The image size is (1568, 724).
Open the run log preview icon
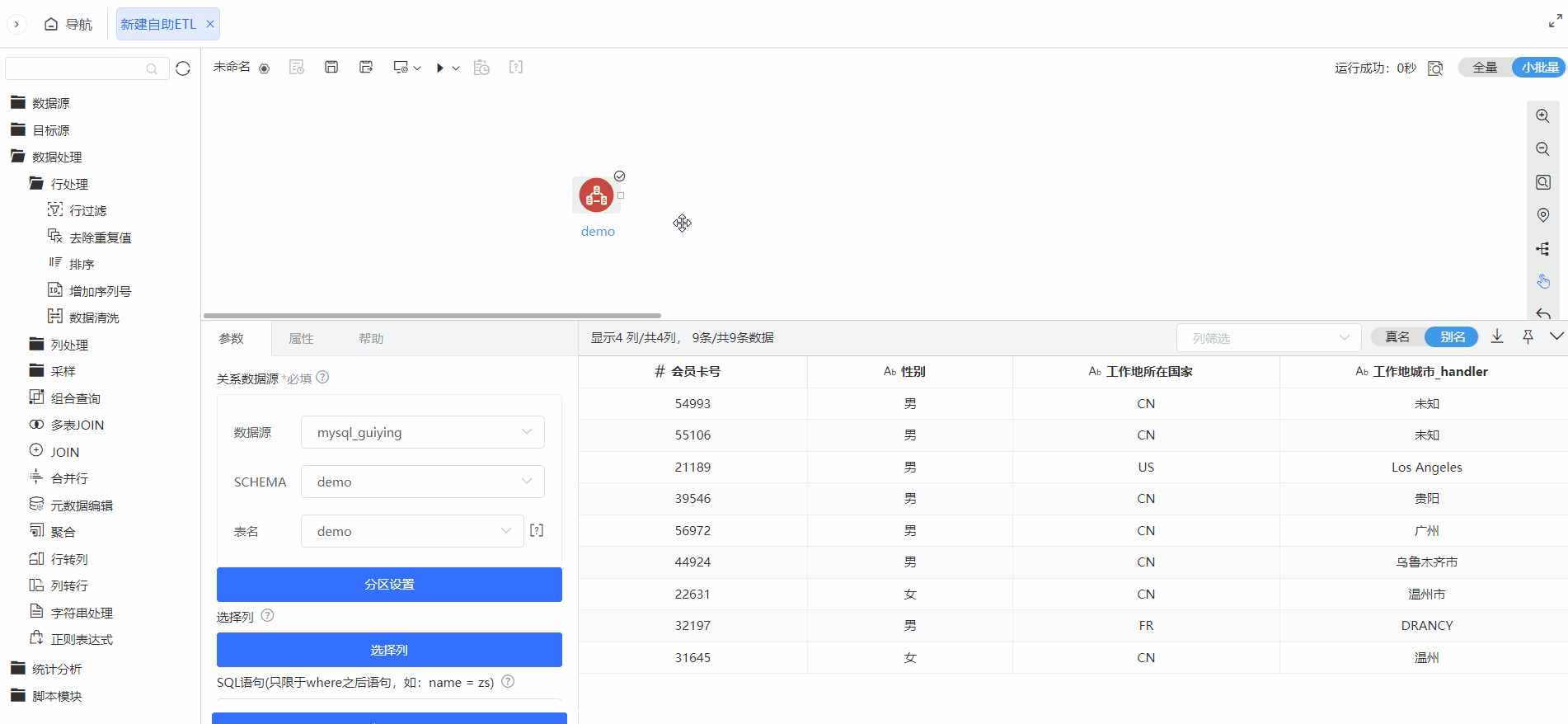click(x=1435, y=68)
